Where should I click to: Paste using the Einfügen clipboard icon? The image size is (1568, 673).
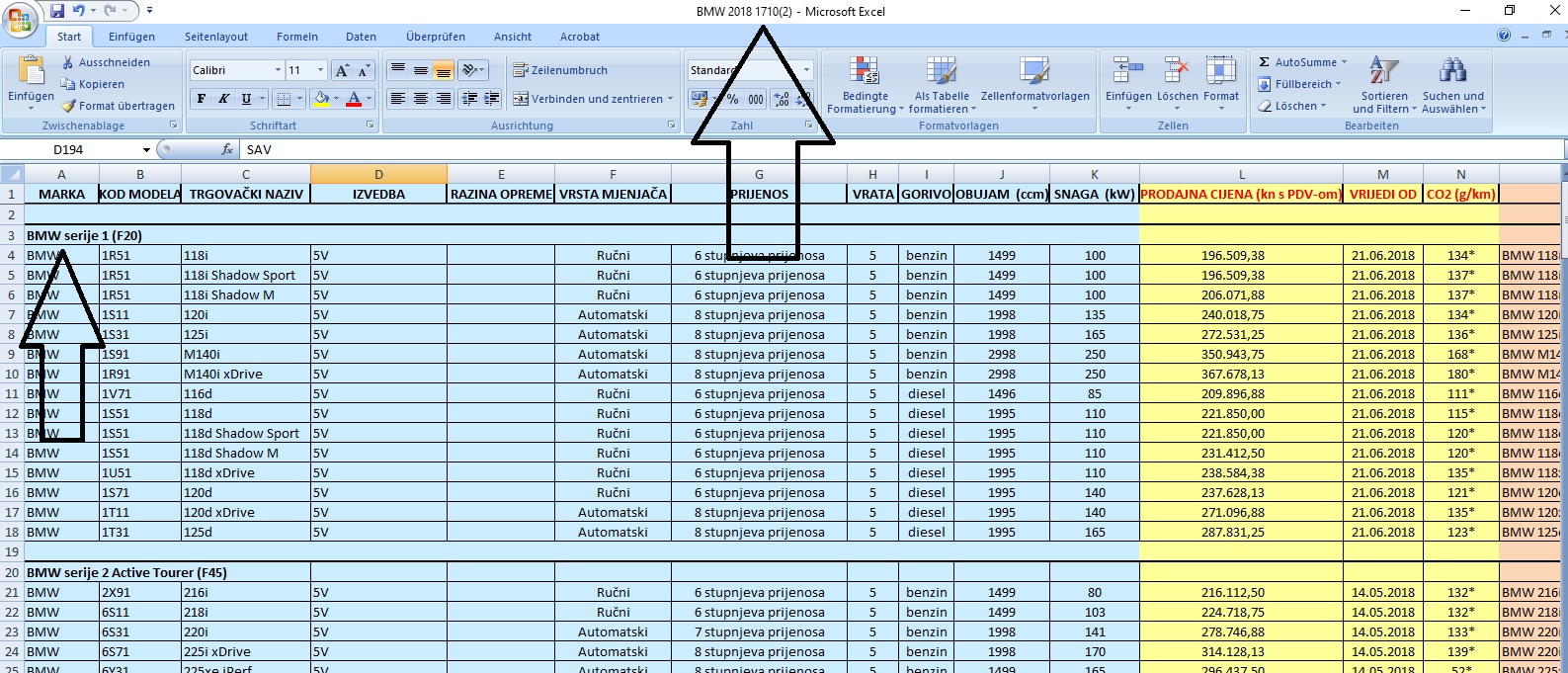click(31, 71)
